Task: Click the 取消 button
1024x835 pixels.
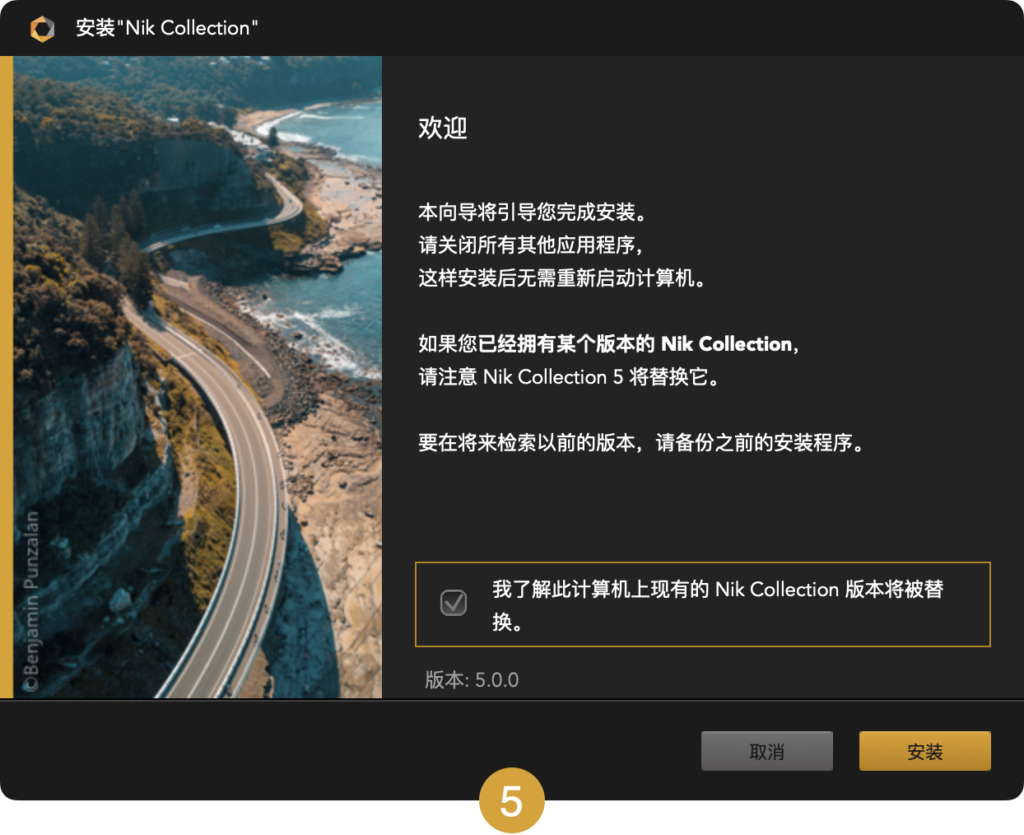Action: pos(767,751)
